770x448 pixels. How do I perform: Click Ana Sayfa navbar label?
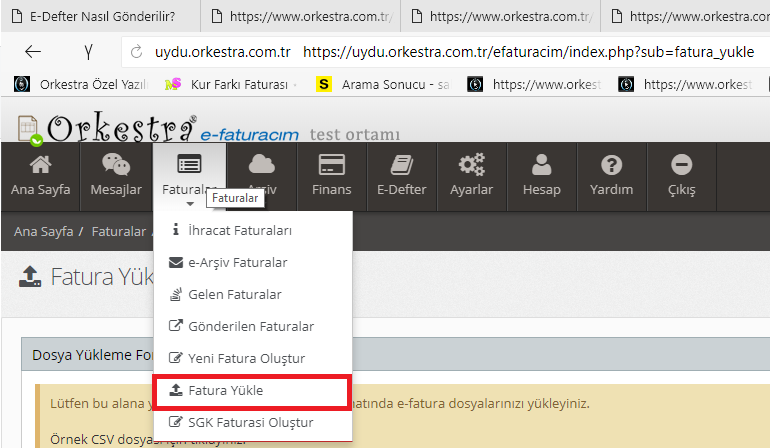[x=40, y=189]
